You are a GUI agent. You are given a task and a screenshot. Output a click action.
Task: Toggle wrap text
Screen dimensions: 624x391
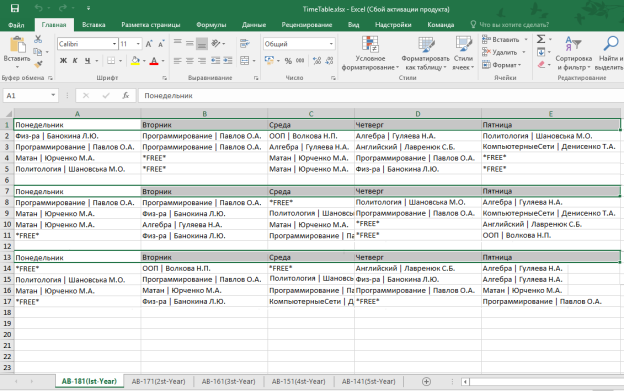coord(245,43)
